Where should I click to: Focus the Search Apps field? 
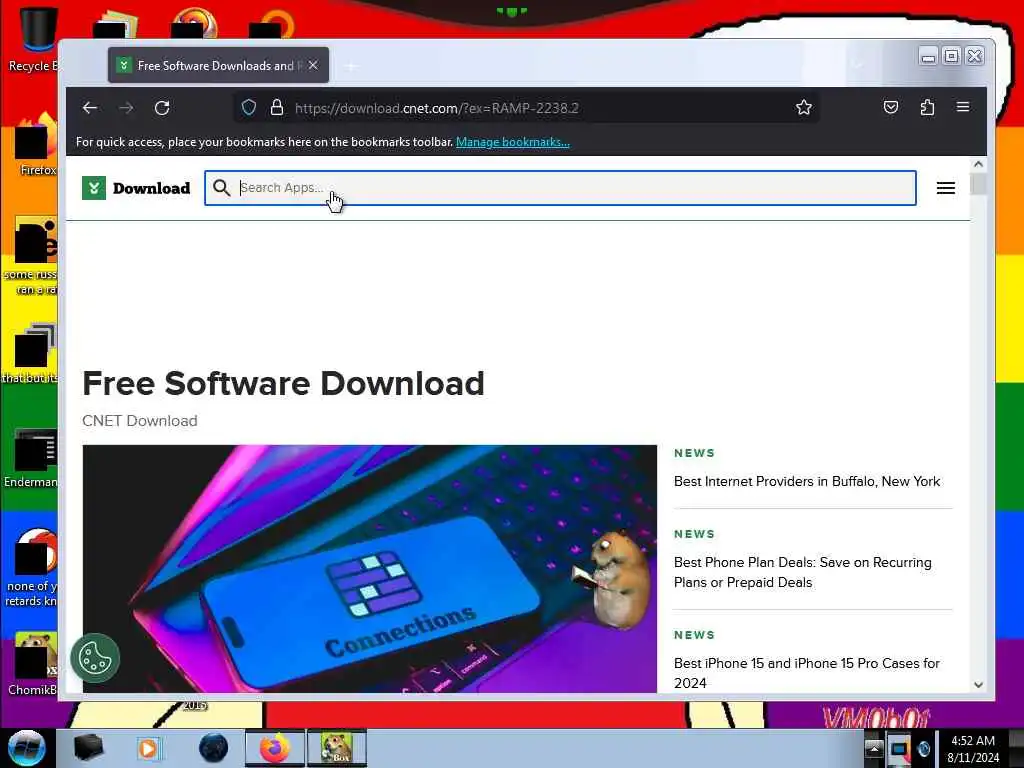(560, 188)
